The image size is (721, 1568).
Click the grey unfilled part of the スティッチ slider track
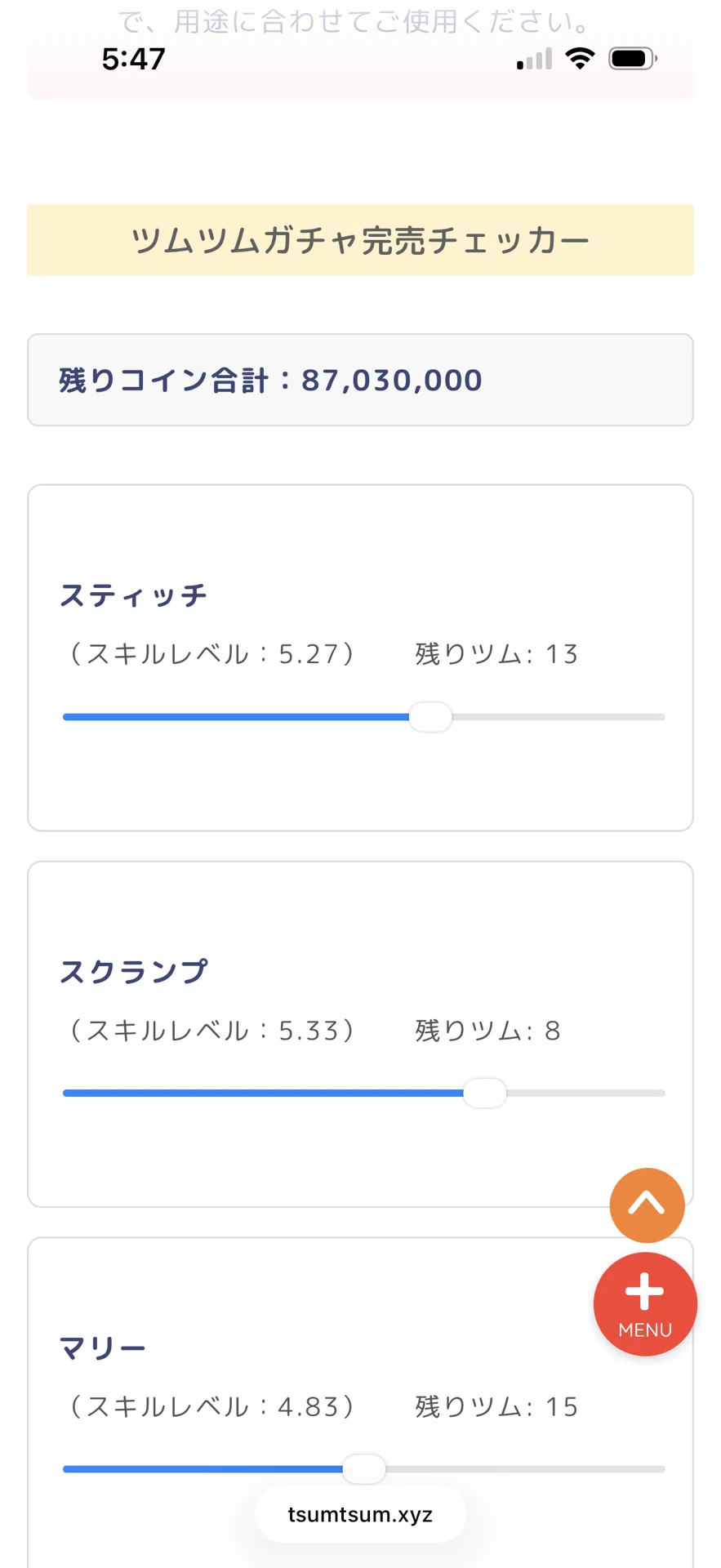click(x=559, y=717)
